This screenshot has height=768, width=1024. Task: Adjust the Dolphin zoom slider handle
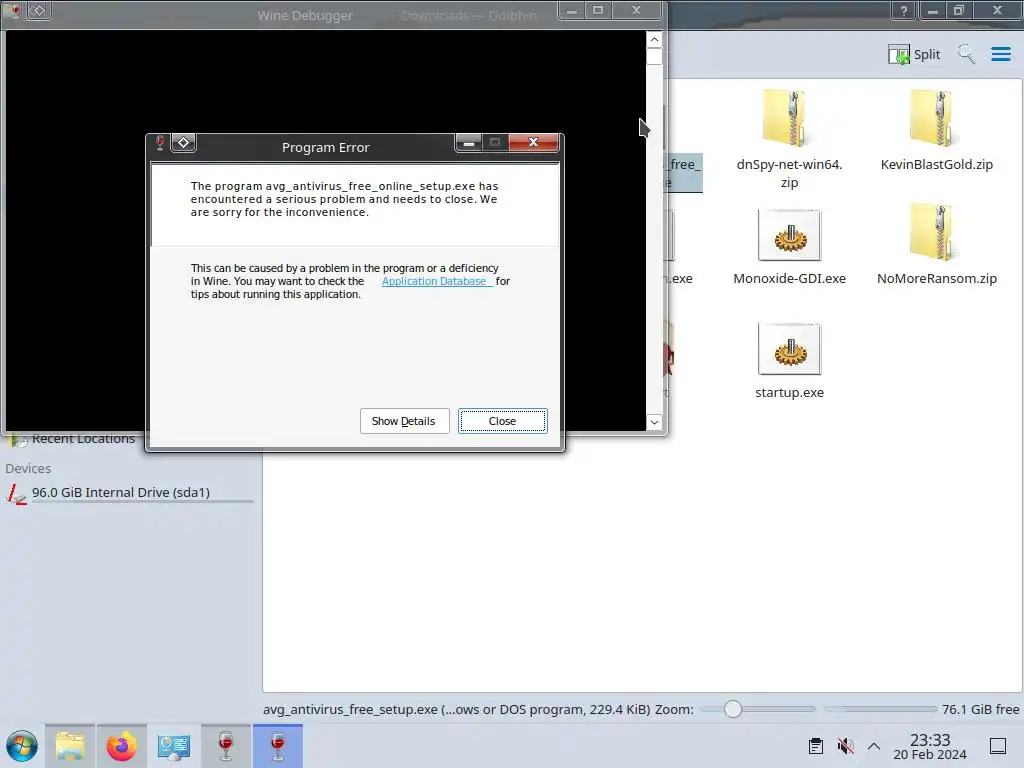click(733, 709)
